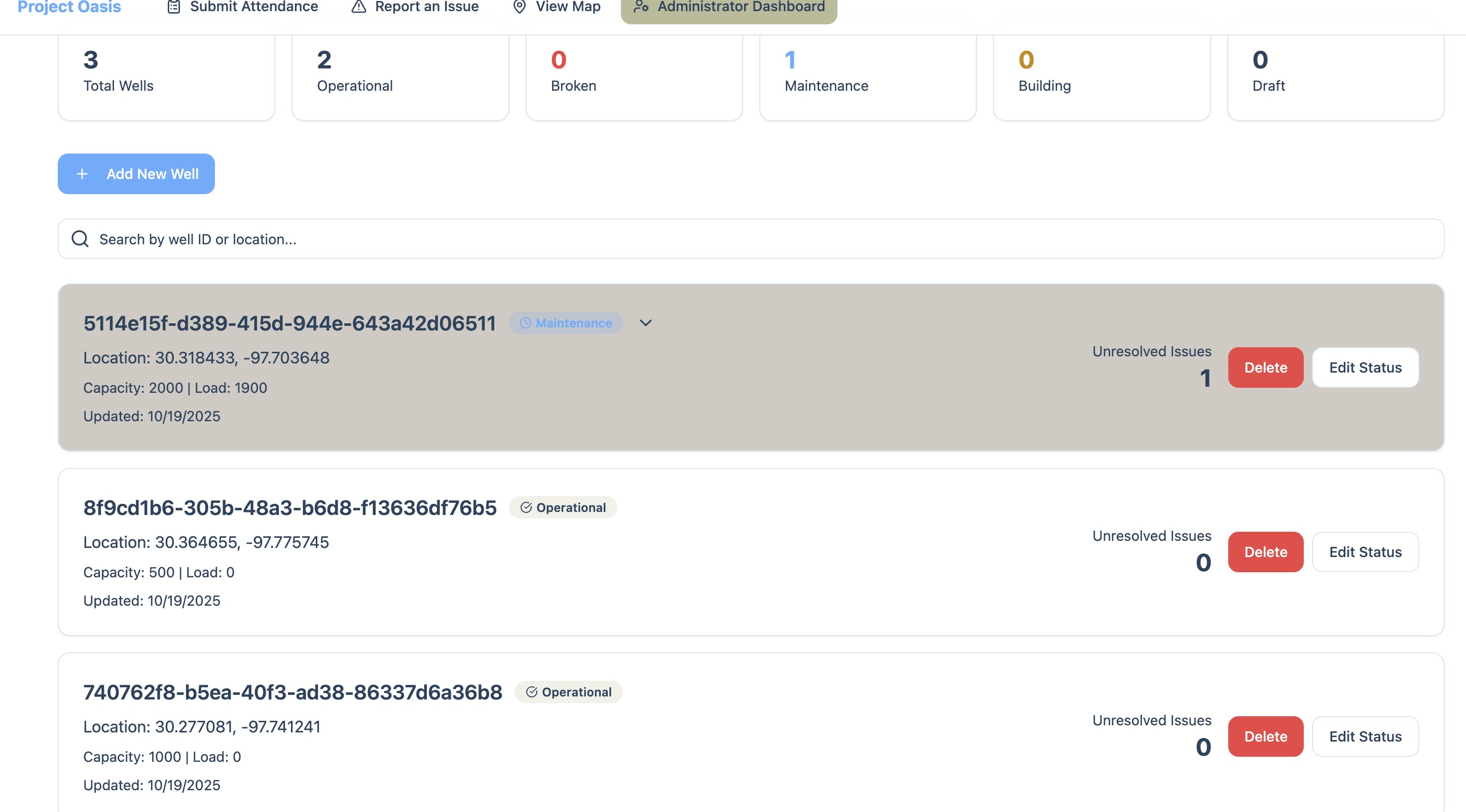
Task: Click the Submit Attendance clipboard icon
Action: pyautogui.click(x=173, y=7)
